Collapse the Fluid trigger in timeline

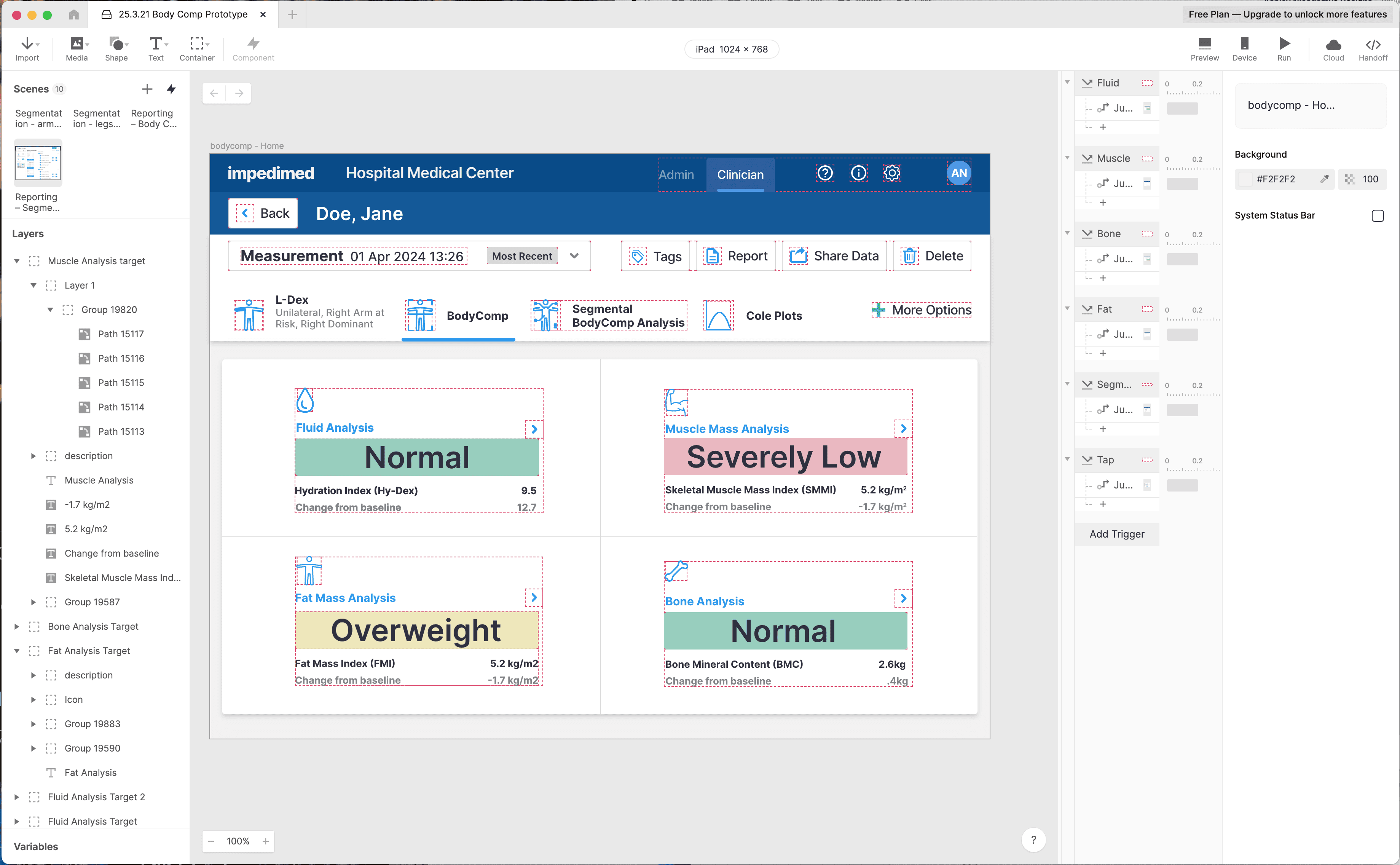(x=1067, y=82)
